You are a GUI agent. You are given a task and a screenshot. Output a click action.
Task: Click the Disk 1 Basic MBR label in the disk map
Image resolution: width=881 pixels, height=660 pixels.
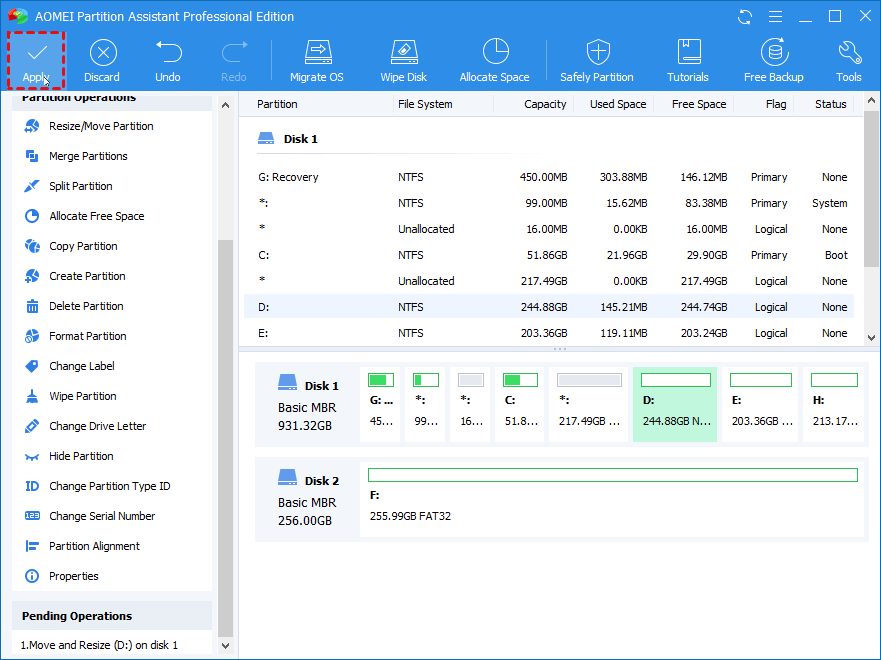[308, 404]
